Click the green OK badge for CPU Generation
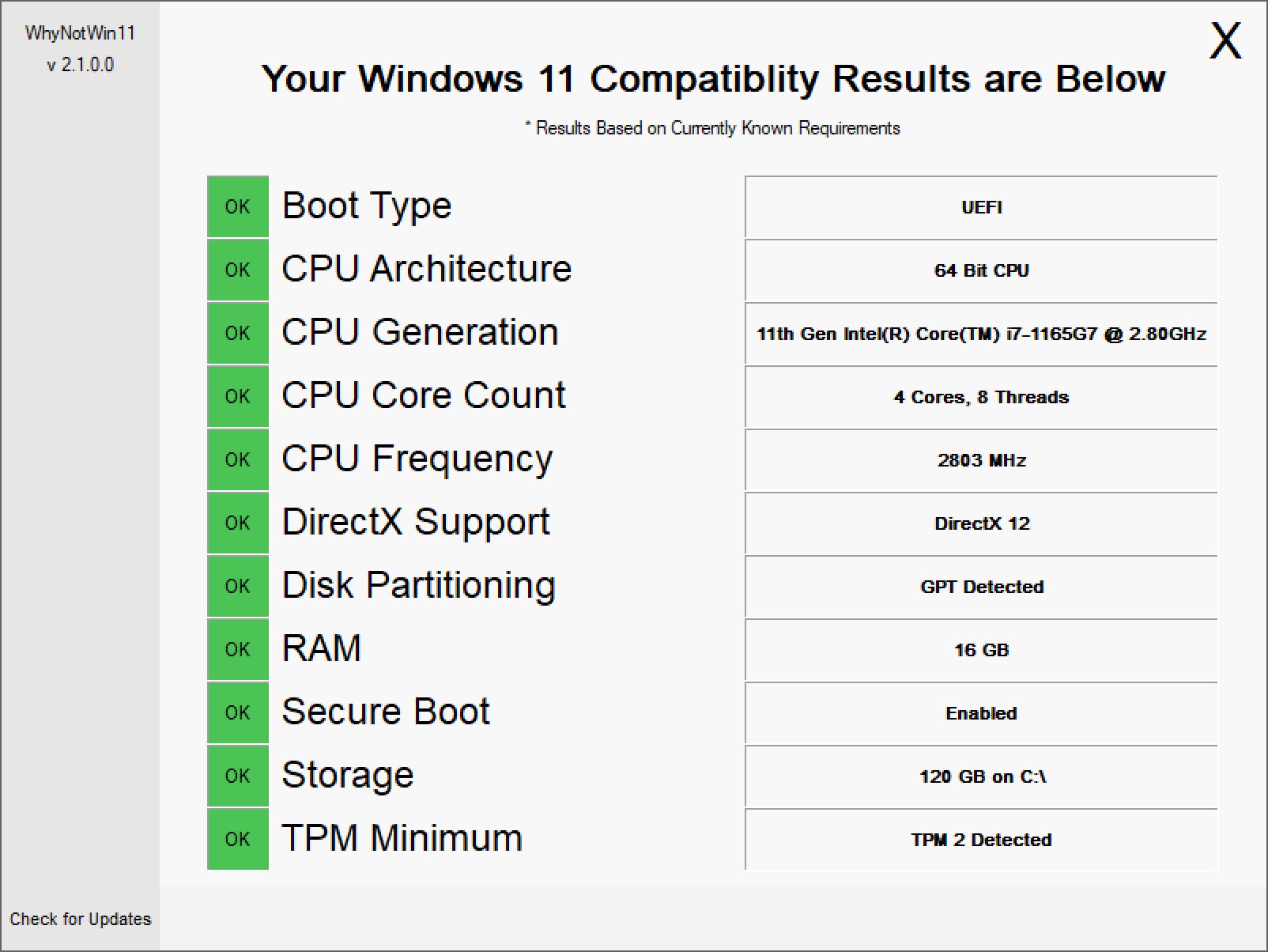Screen dimensions: 1268x952 237,333
